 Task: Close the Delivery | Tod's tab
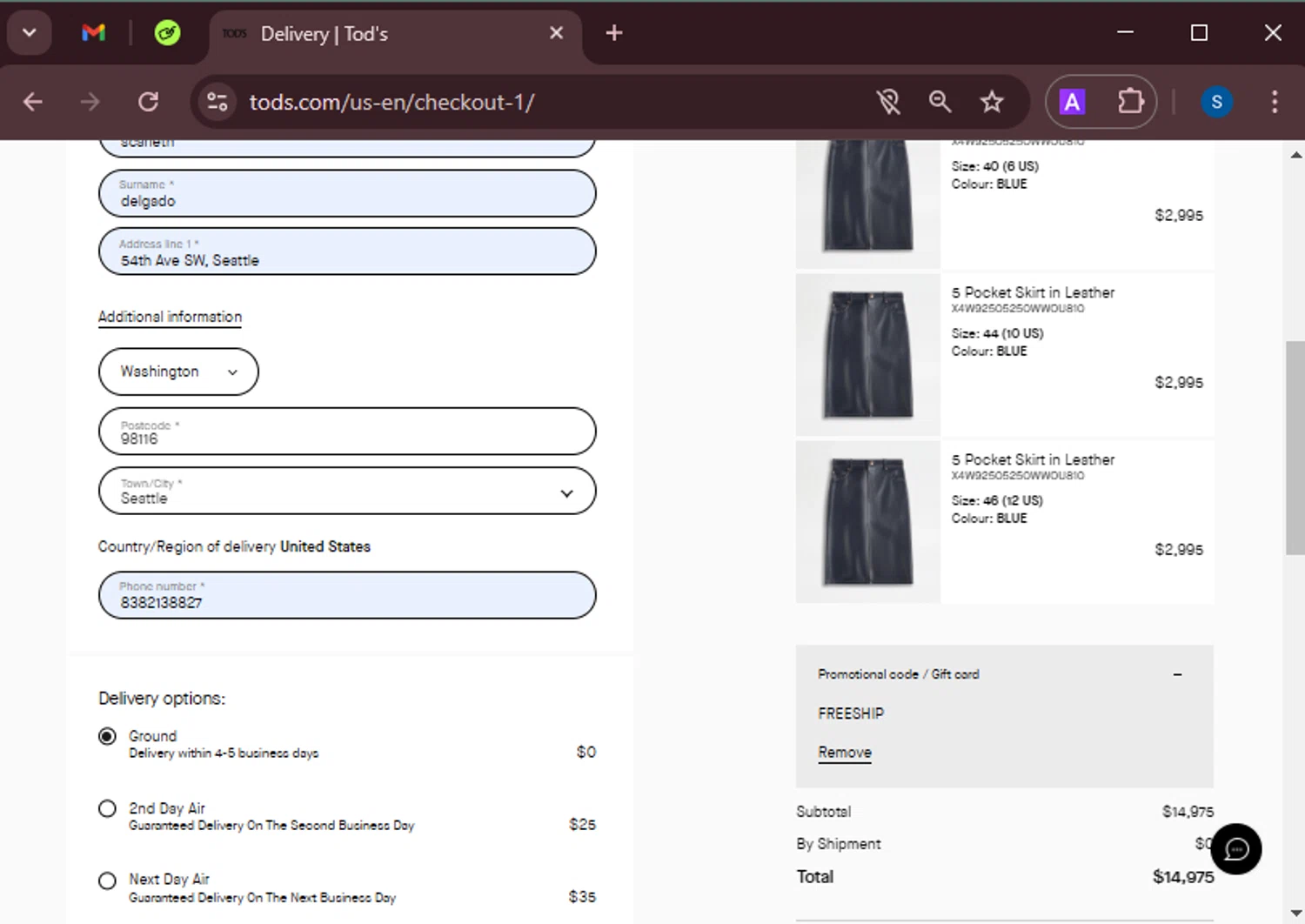(x=557, y=33)
